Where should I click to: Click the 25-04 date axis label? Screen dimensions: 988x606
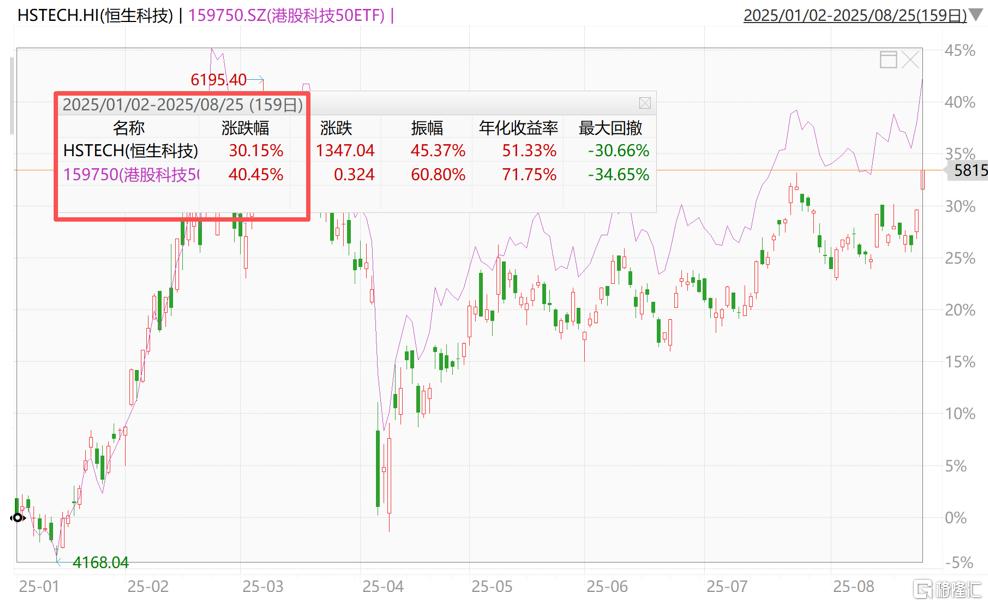[x=383, y=587]
